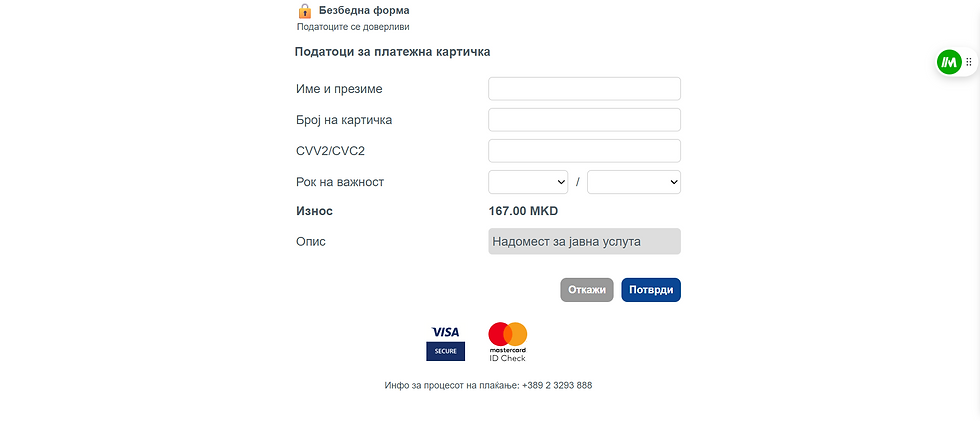Click the payment info phone number text
The height and width of the screenshot is (421, 980).
pyautogui.click(x=557, y=385)
